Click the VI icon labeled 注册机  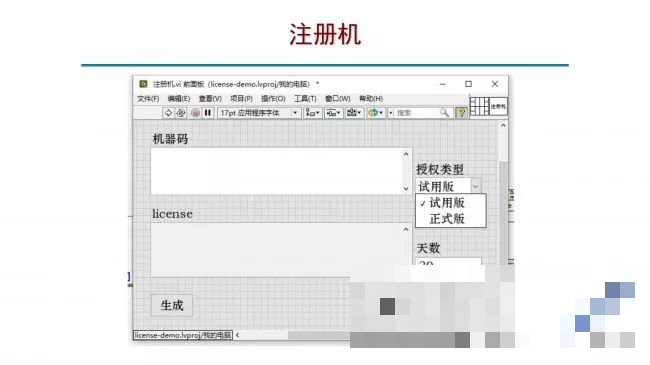[498, 106]
